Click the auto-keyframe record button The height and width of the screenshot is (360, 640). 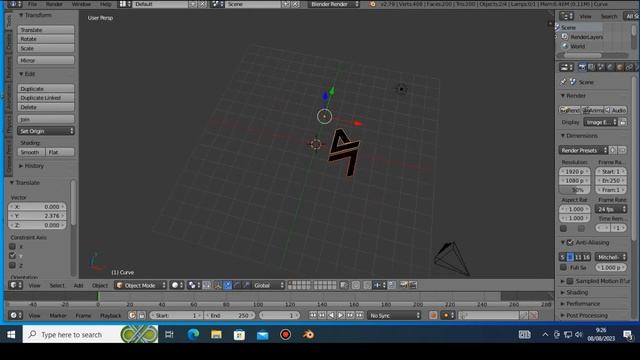[x=433, y=315]
